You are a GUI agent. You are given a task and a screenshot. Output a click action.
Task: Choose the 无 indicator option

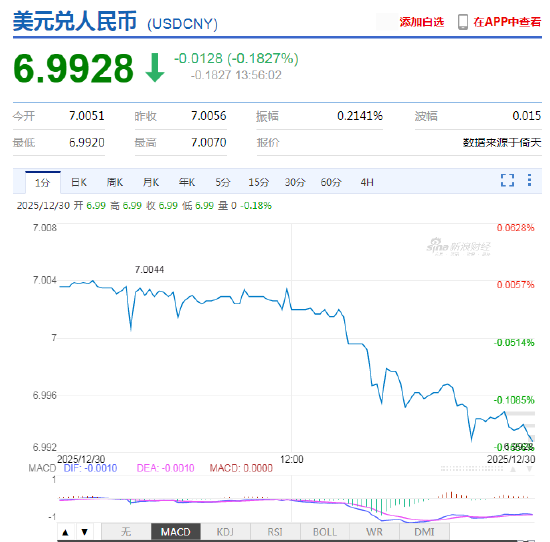tap(126, 532)
